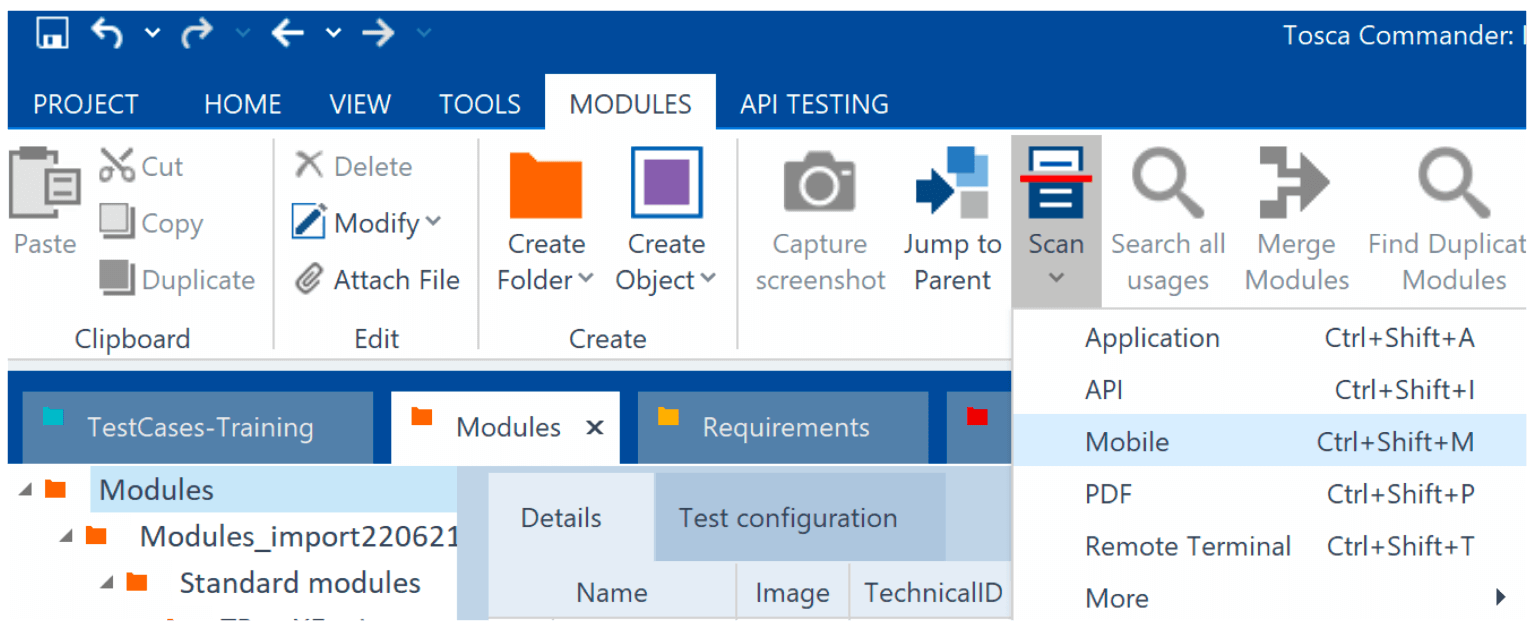Image resolution: width=1535 pixels, height=631 pixels.
Task: Close the Modules document tab
Action: tap(595, 428)
